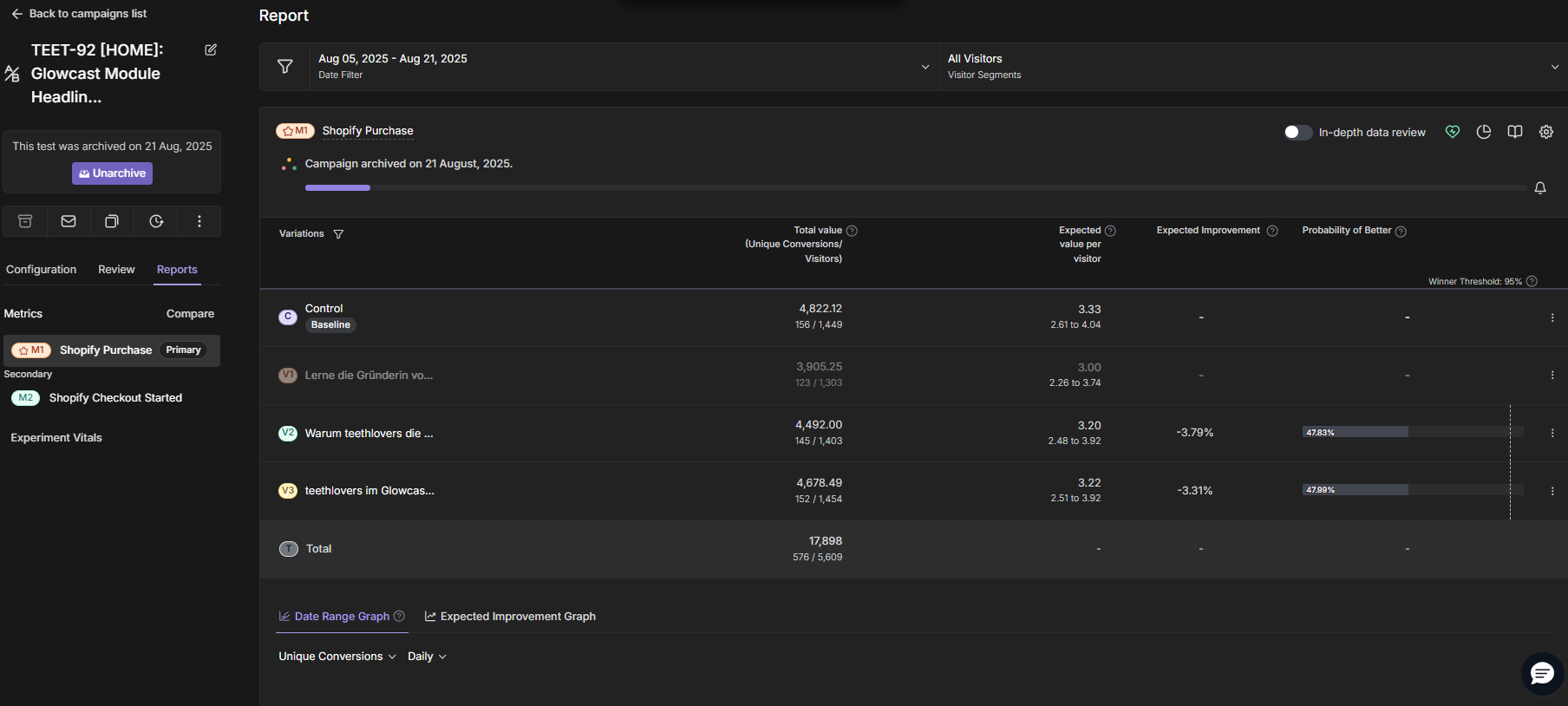Image resolution: width=1568 pixels, height=706 pixels.
Task: Click the report filter funnel icon
Action: pos(284,67)
